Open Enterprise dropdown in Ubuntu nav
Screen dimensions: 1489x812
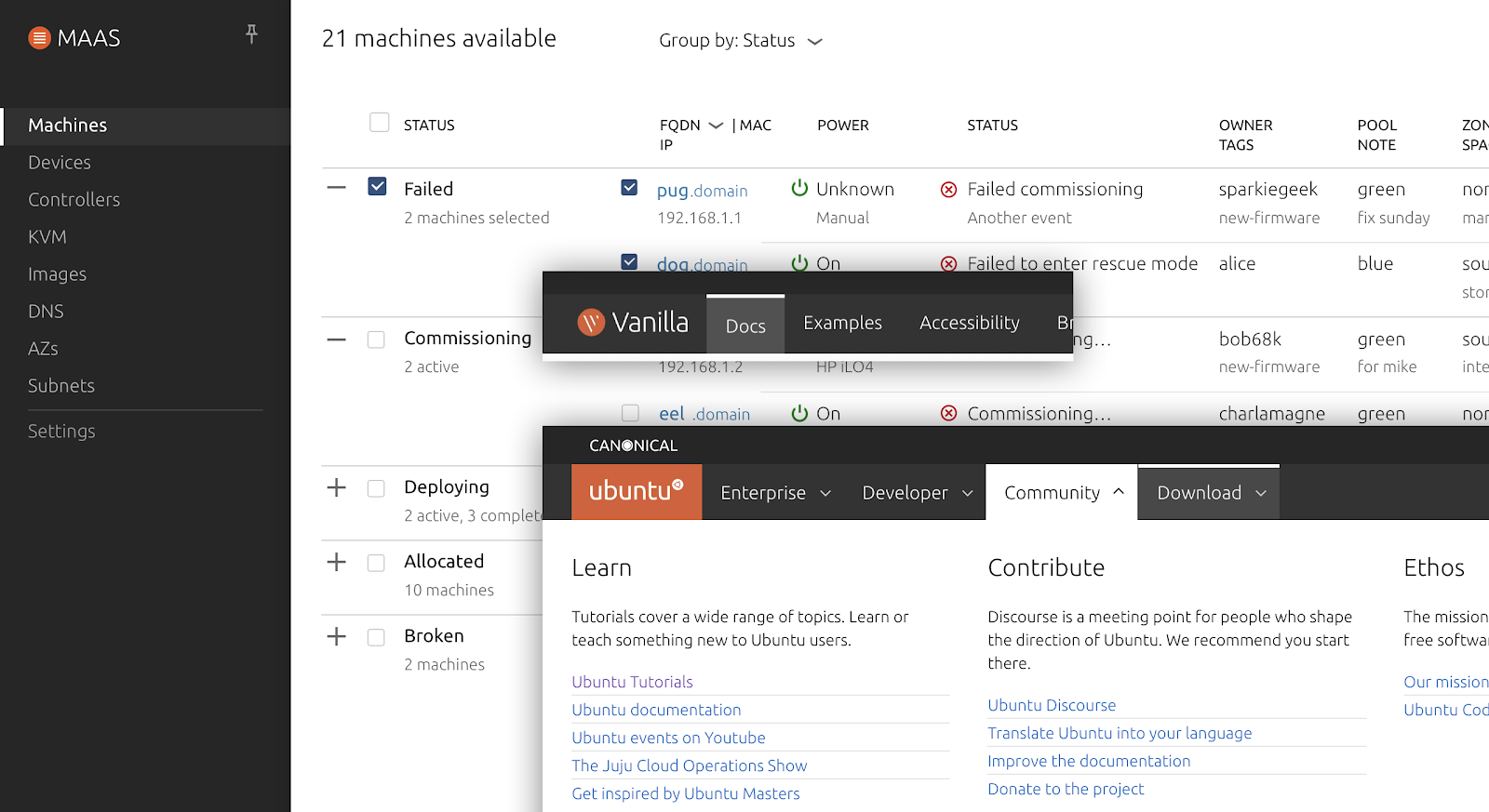tap(774, 492)
